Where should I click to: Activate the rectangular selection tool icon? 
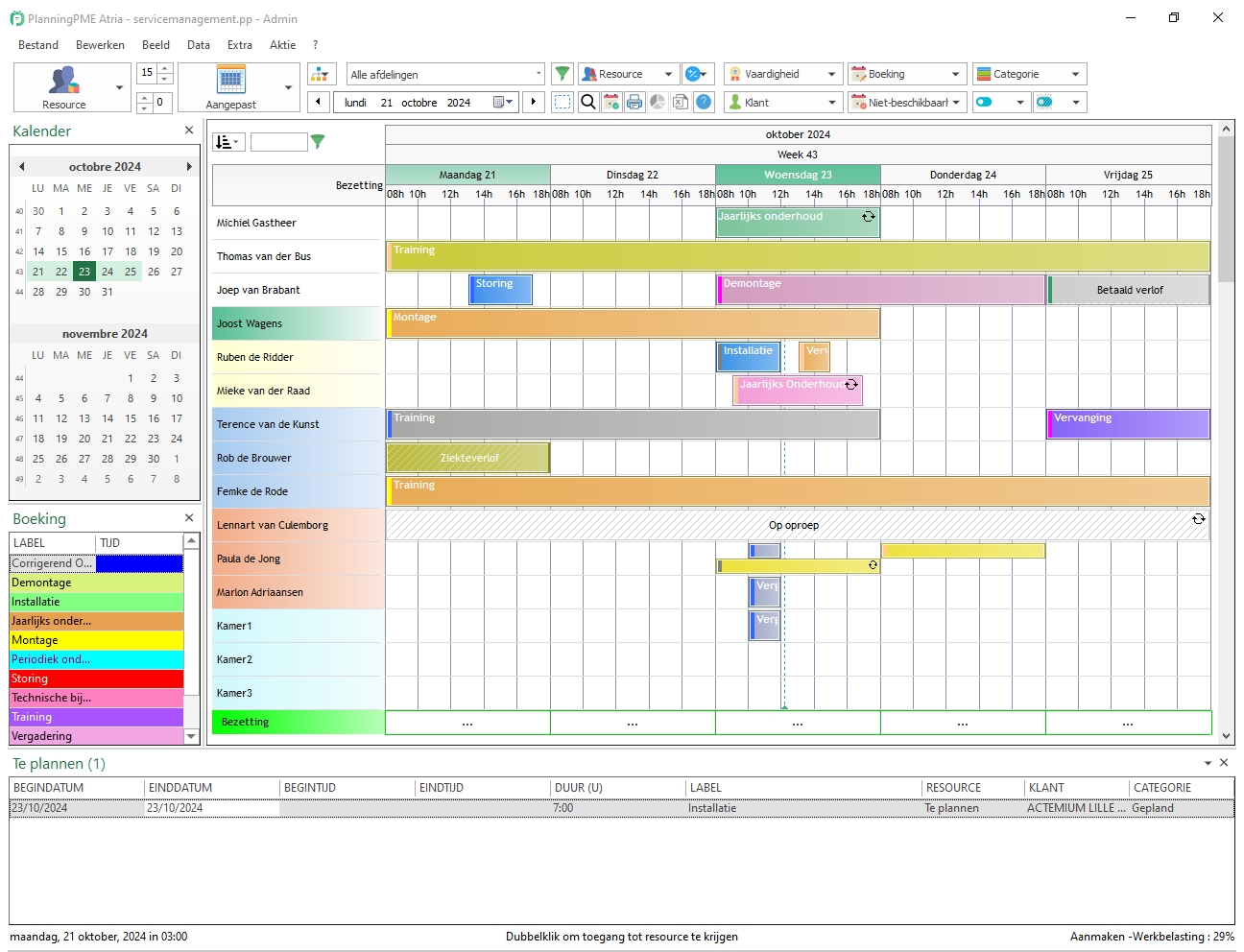tap(562, 102)
